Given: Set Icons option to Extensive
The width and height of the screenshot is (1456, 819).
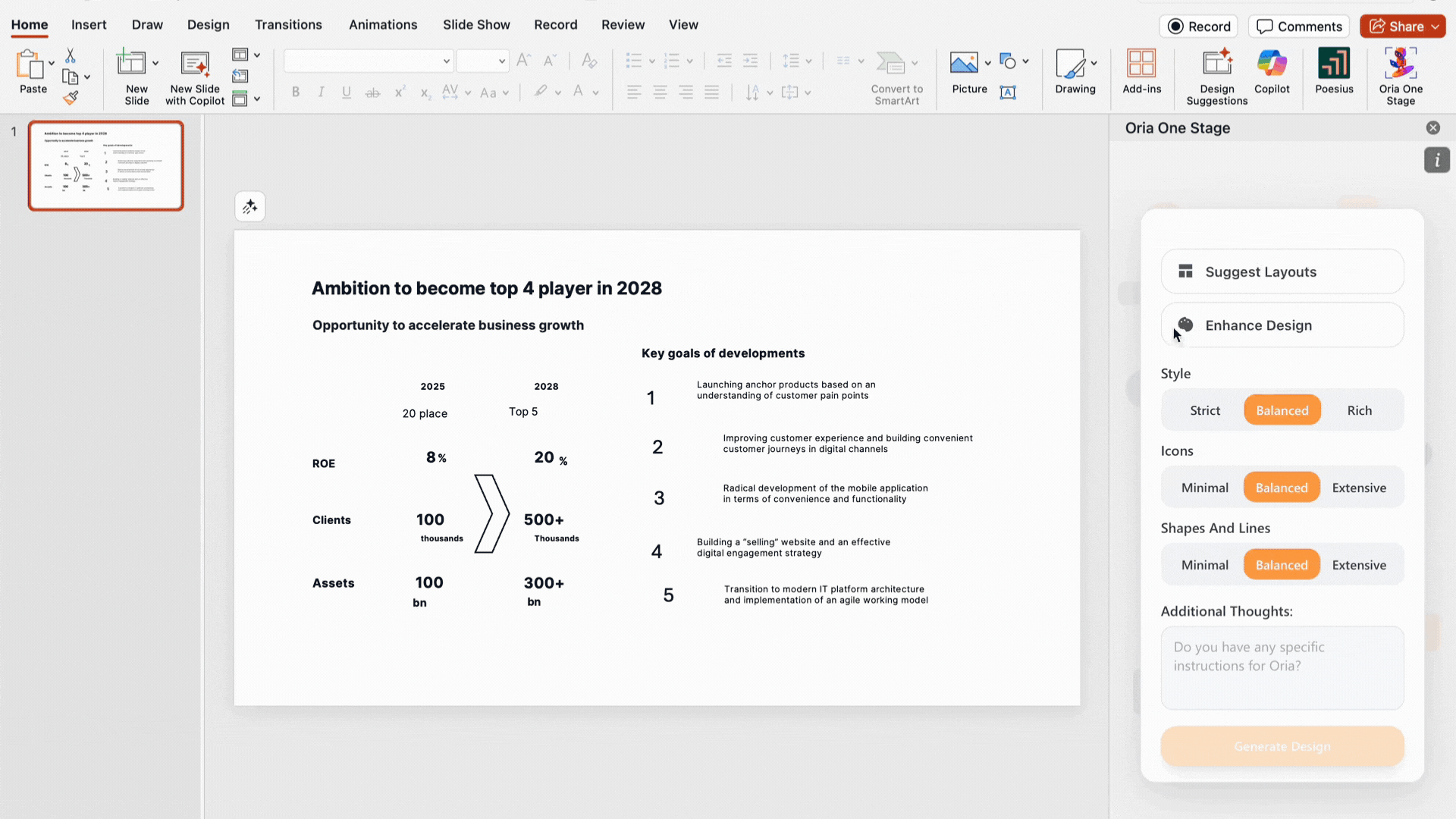Looking at the screenshot, I should point(1358,488).
